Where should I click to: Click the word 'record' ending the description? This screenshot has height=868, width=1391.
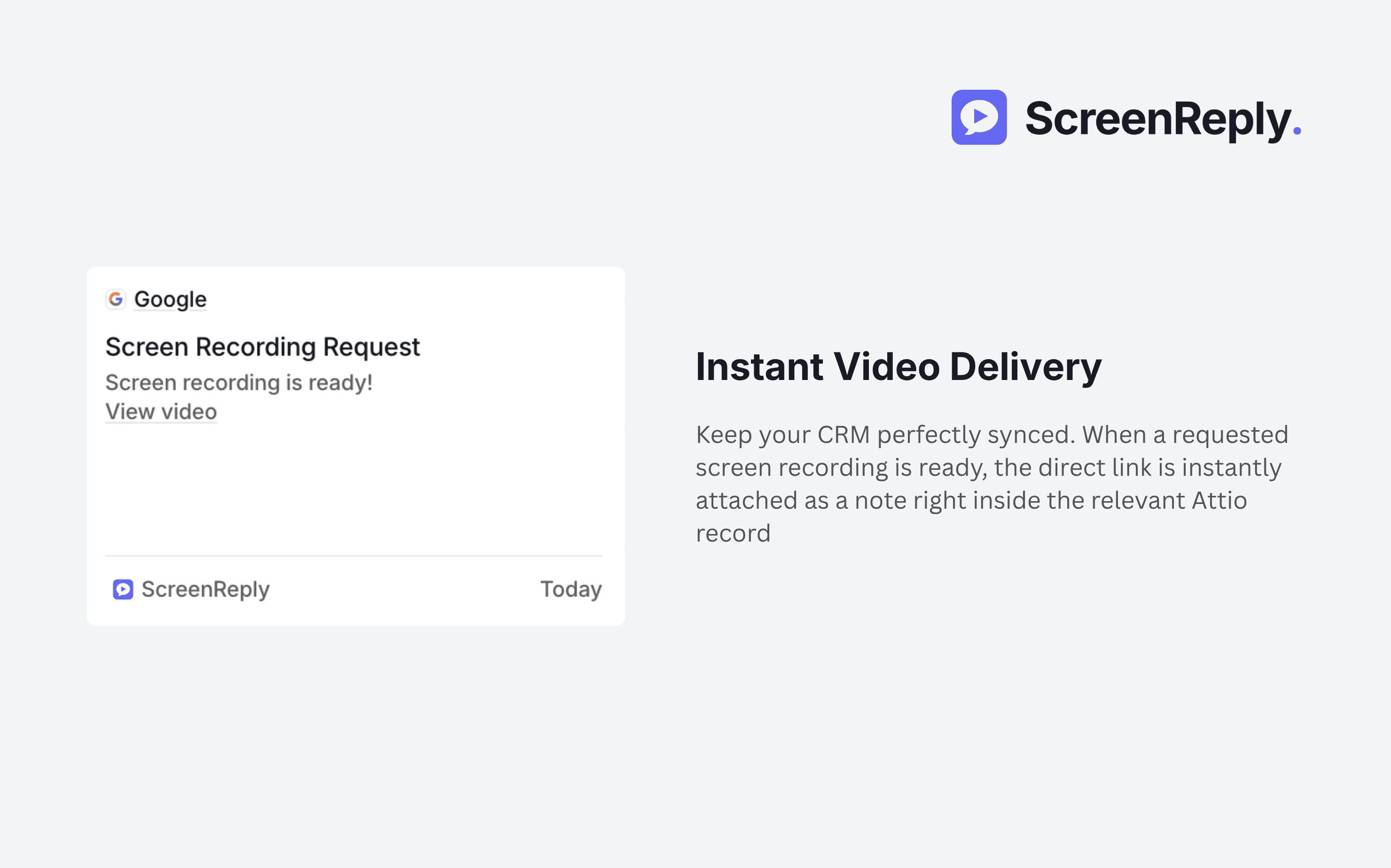pyautogui.click(x=733, y=533)
